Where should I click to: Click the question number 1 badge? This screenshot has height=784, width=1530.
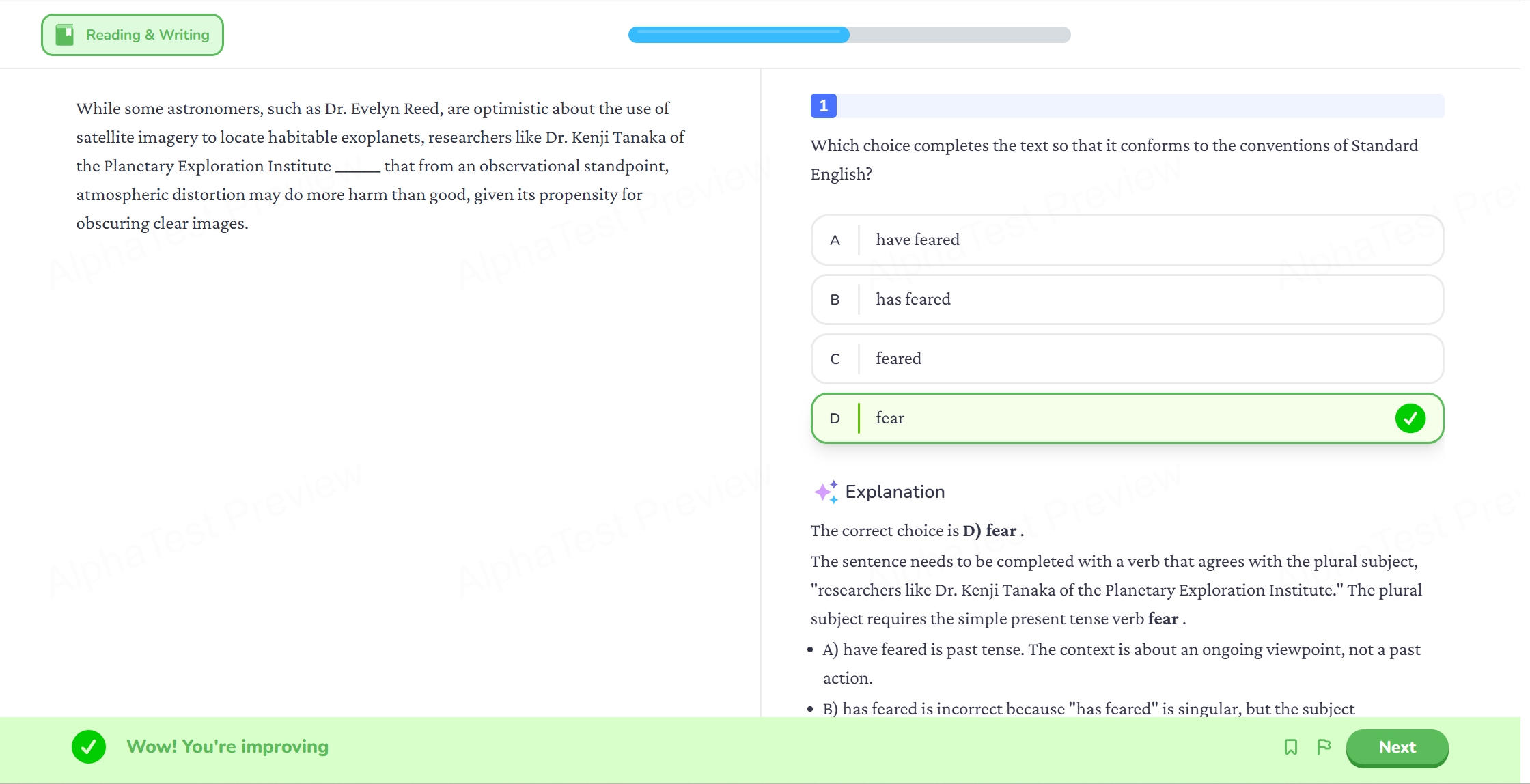(823, 106)
